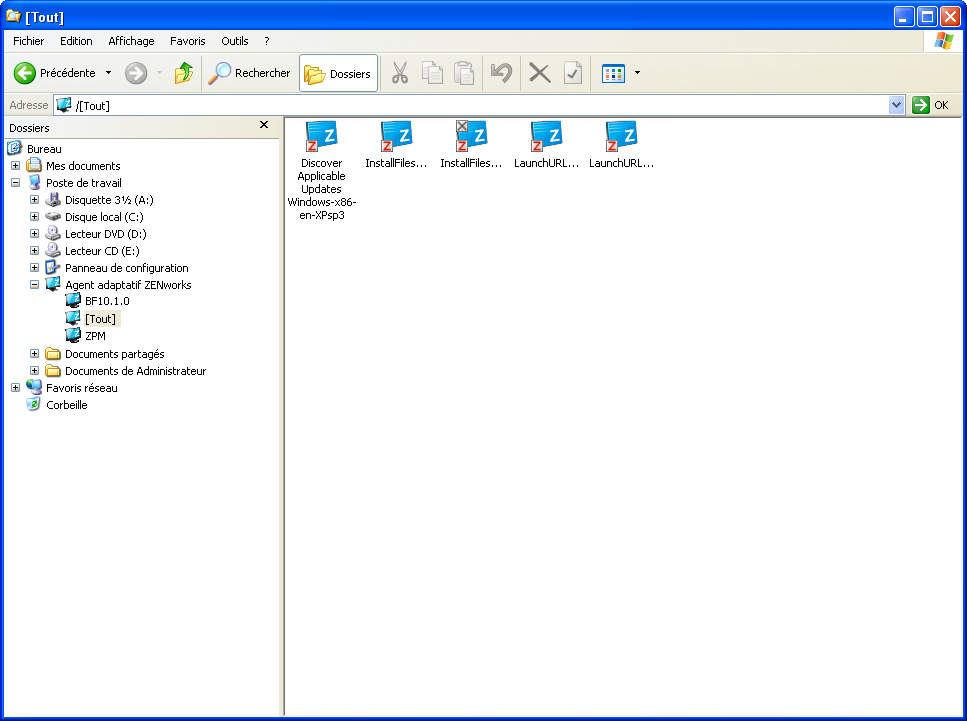Viewport: 967px width, 721px height.
Task: Open the Affichage menu
Action: point(130,41)
